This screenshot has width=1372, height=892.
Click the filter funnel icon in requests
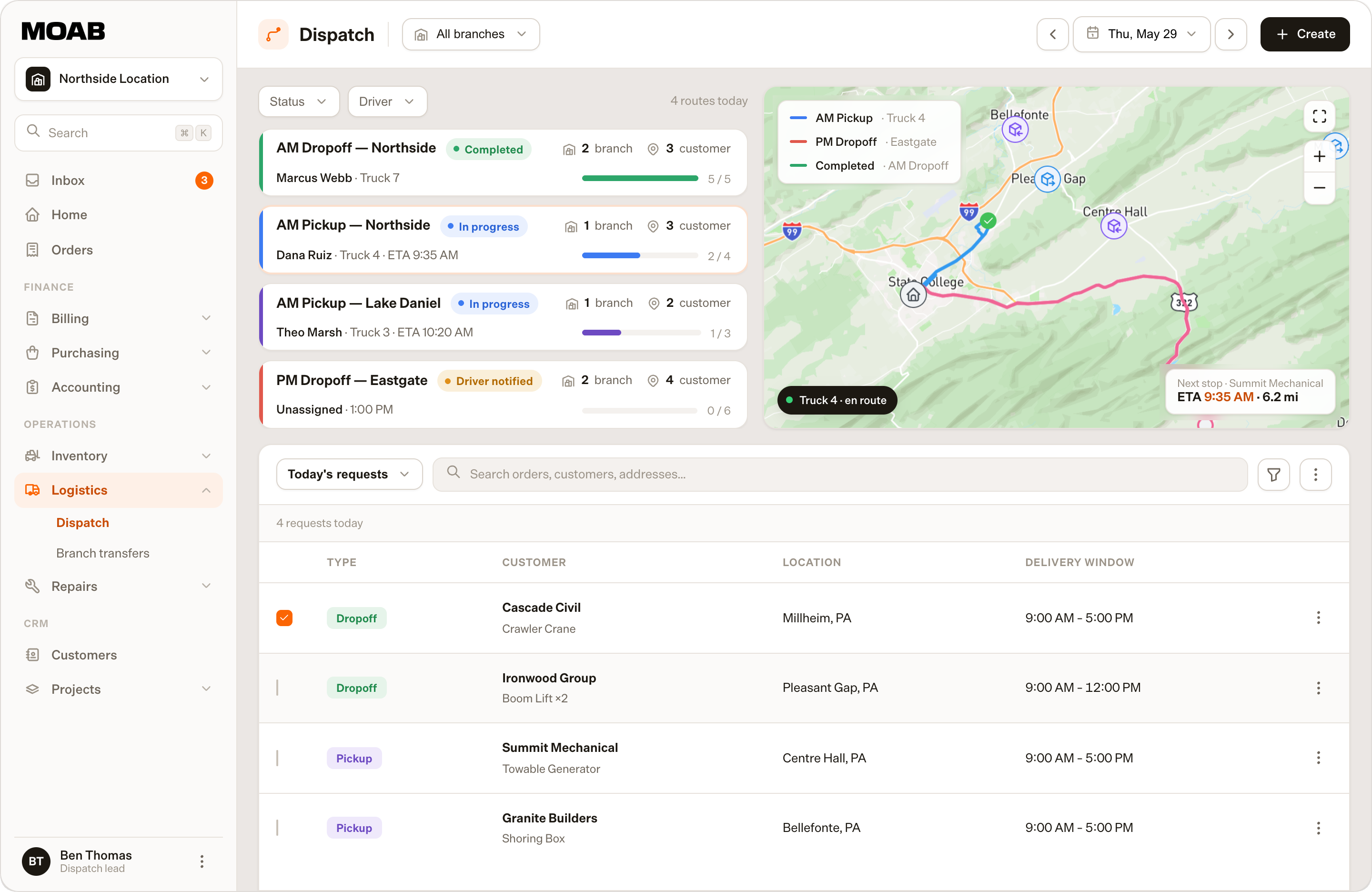coord(1273,474)
